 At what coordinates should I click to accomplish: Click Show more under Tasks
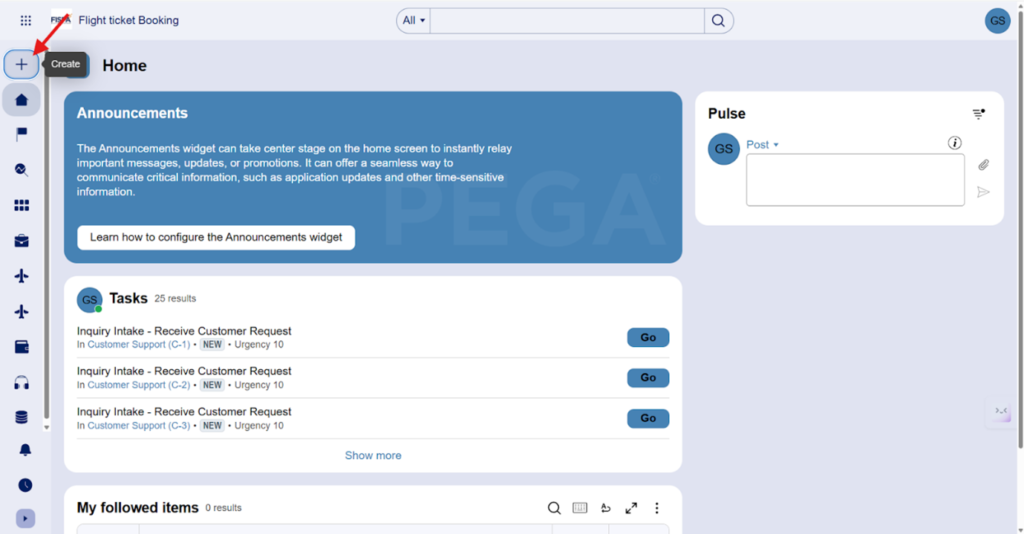pyautogui.click(x=373, y=455)
